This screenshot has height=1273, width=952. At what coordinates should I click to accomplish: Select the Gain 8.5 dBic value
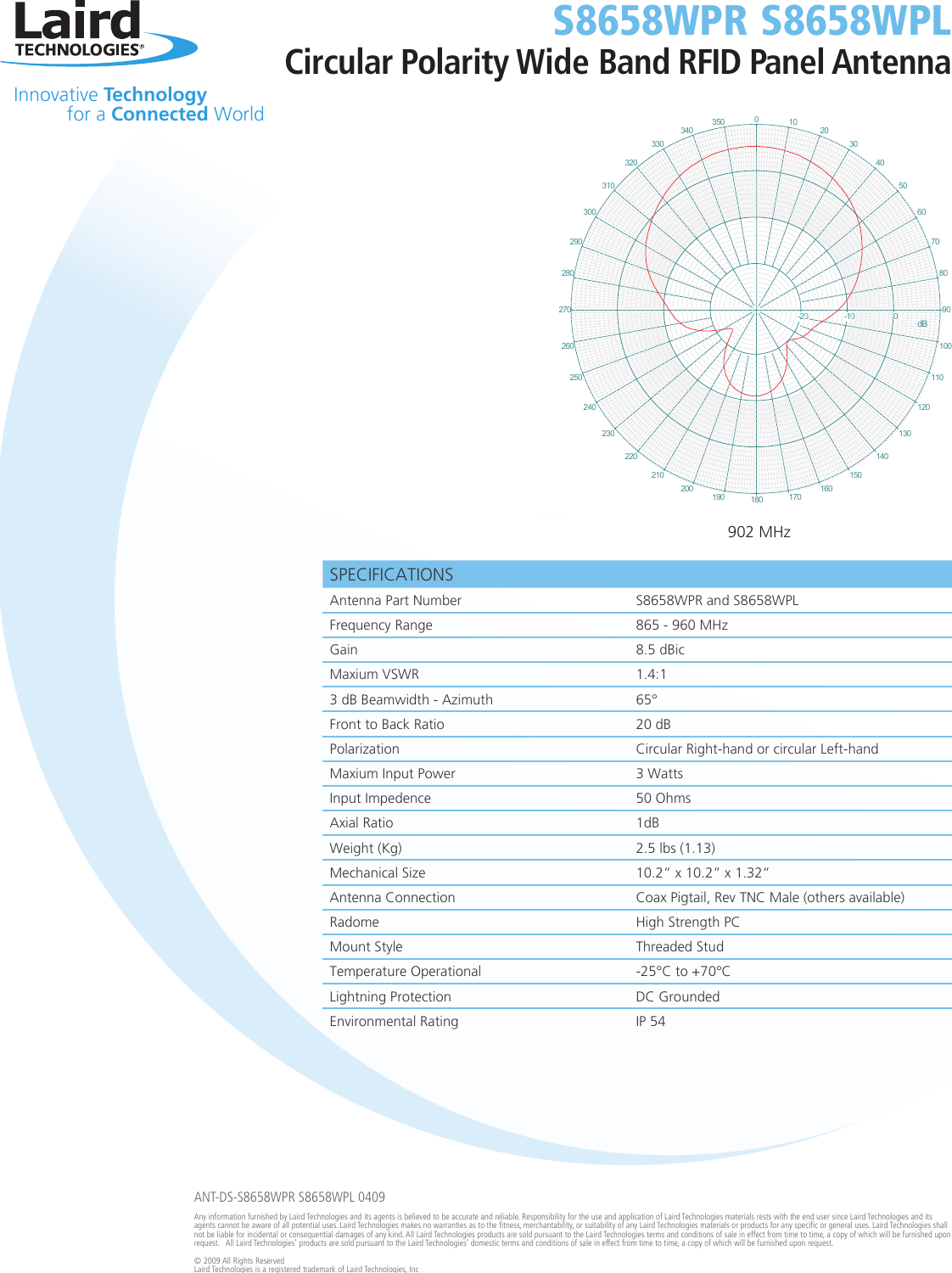click(x=661, y=650)
